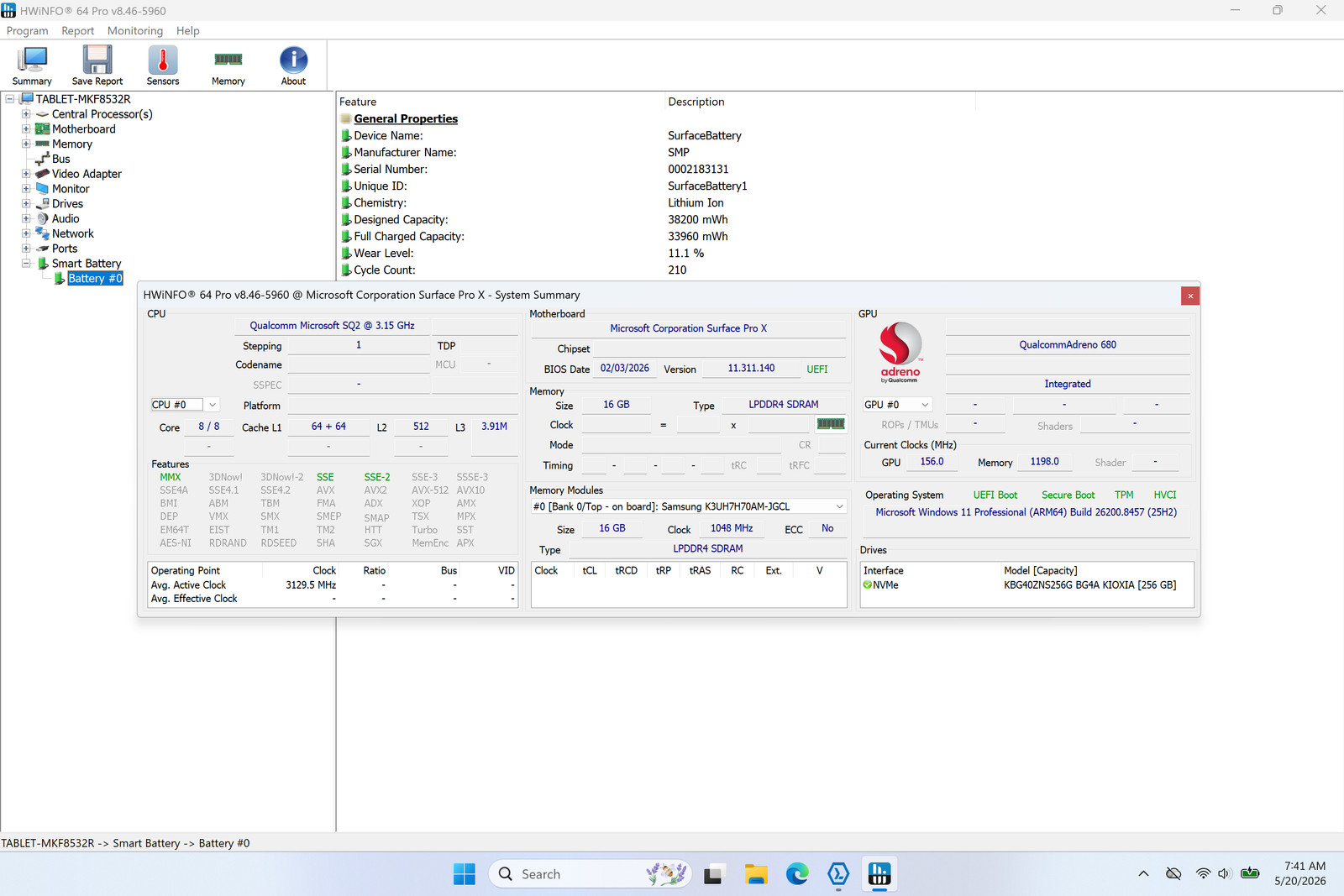
Task: Show hidden system tray icons chevron
Action: tap(1143, 874)
